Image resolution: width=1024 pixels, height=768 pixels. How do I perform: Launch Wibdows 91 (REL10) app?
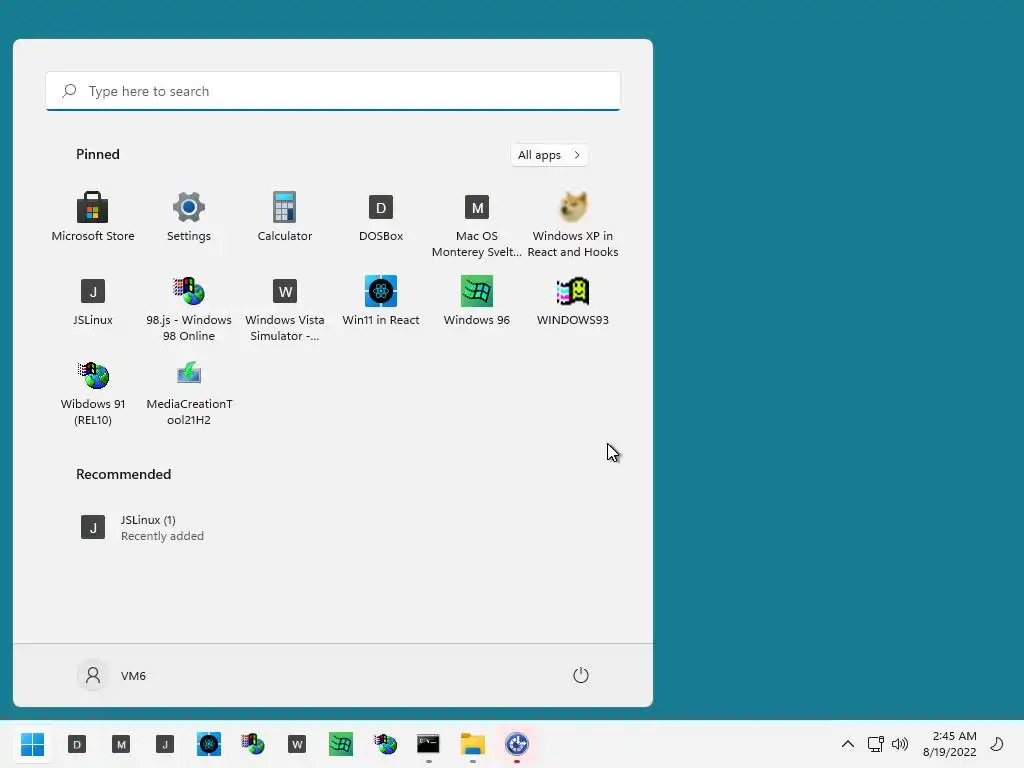pyautogui.click(x=93, y=393)
